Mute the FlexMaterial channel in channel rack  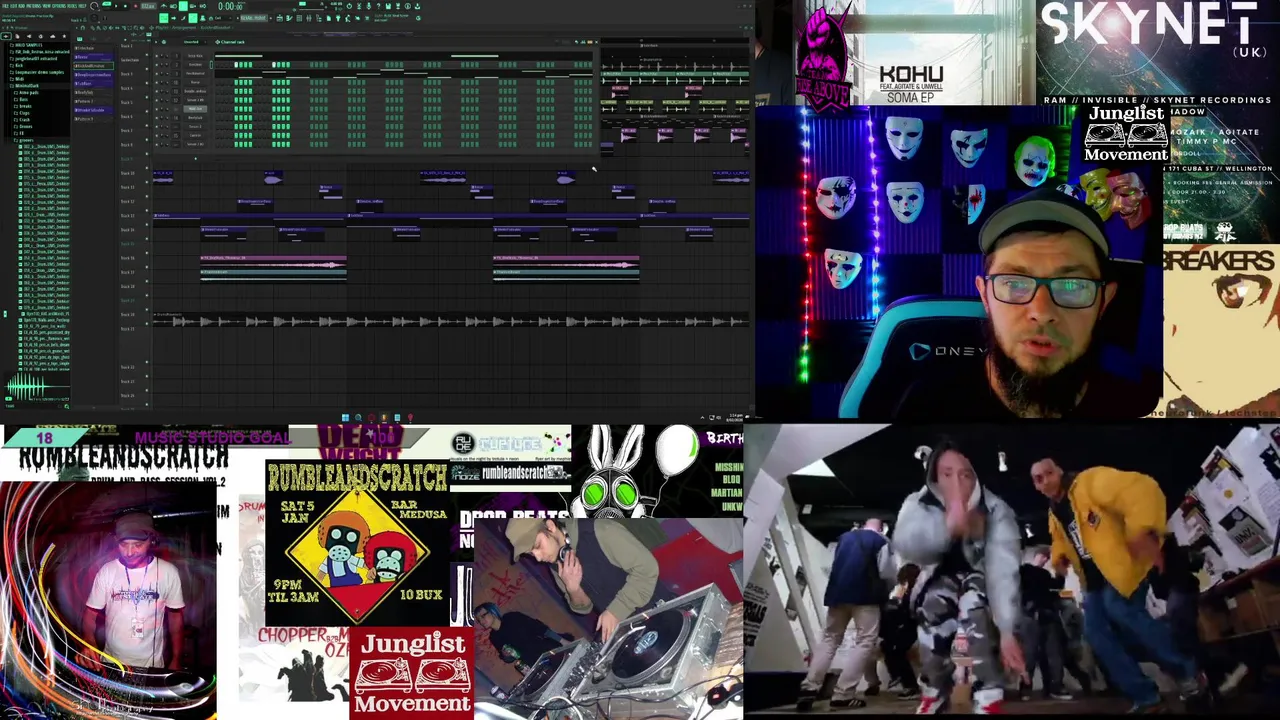(x=157, y=73)
